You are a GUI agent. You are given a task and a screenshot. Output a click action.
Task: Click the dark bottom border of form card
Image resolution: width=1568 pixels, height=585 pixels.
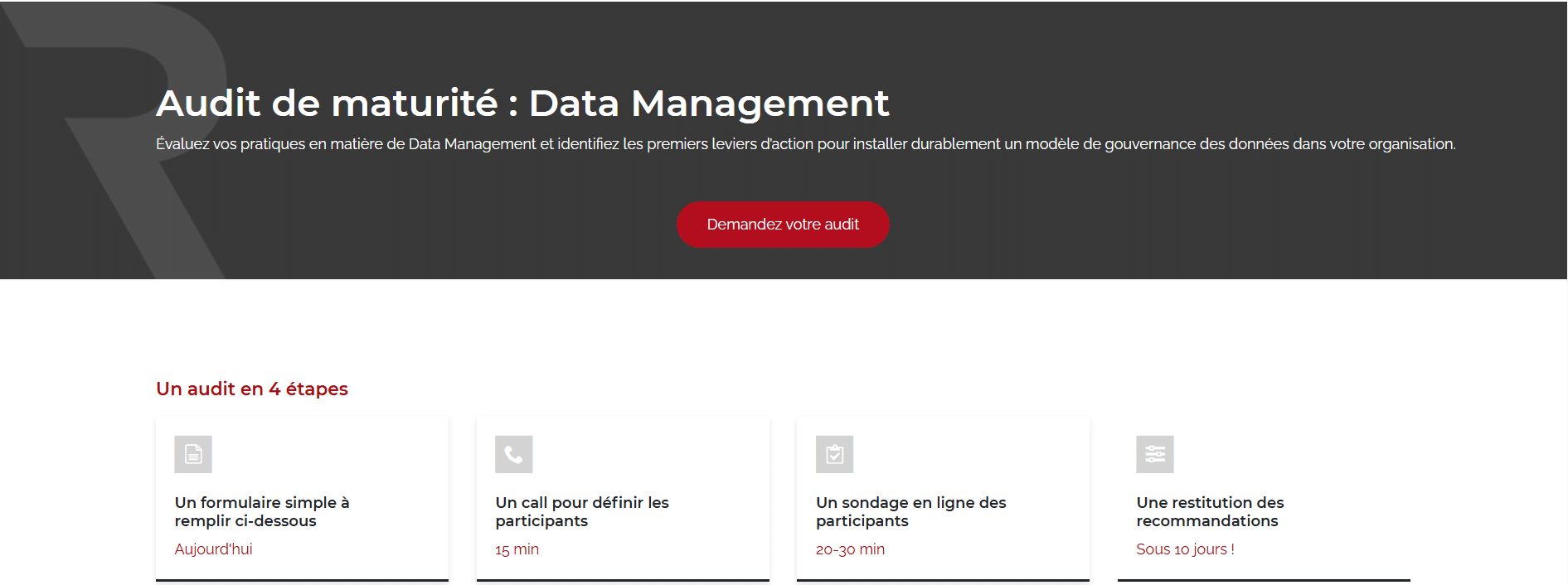point(302,580)
